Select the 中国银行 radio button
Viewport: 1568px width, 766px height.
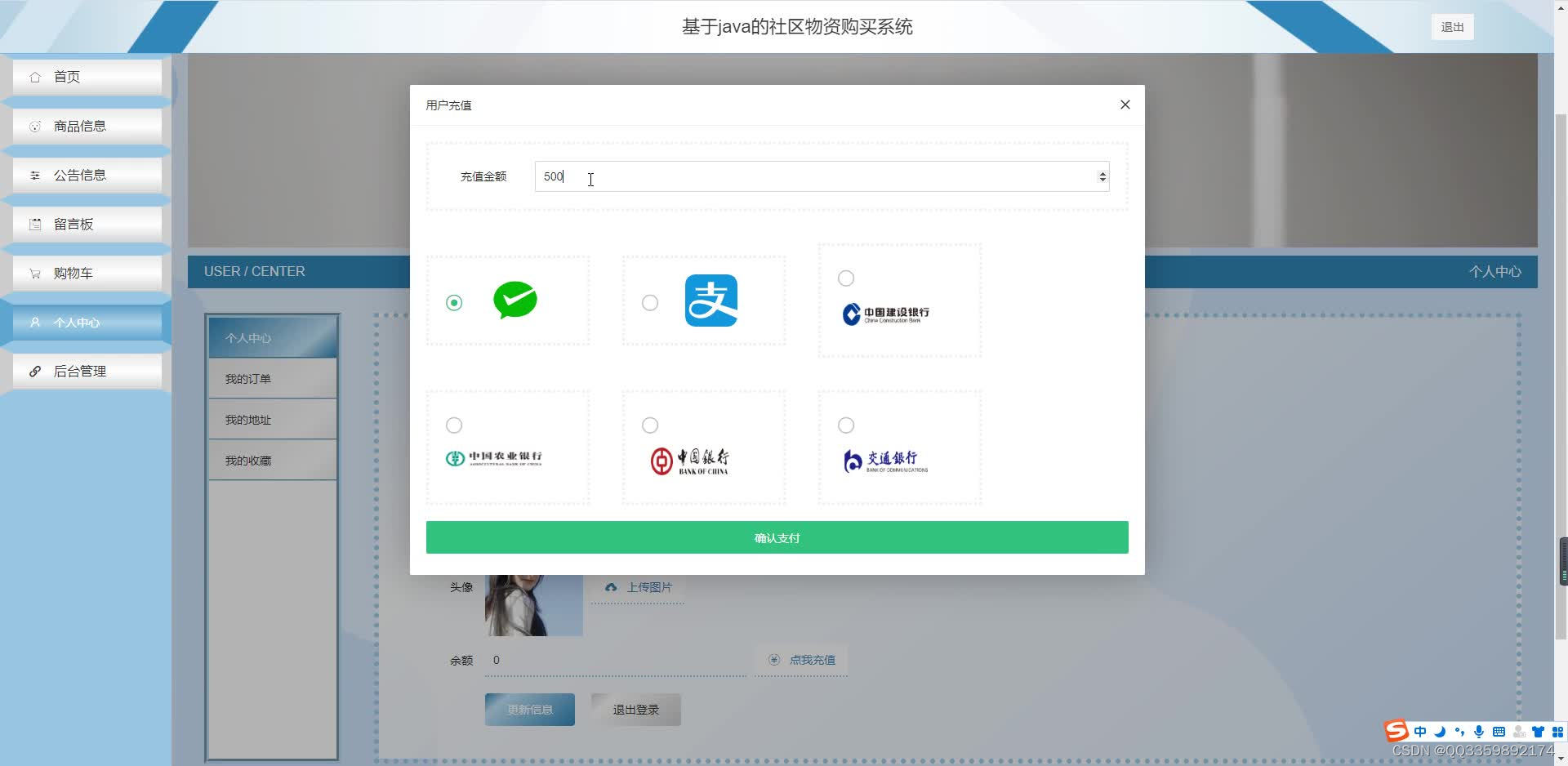[650, 425]
